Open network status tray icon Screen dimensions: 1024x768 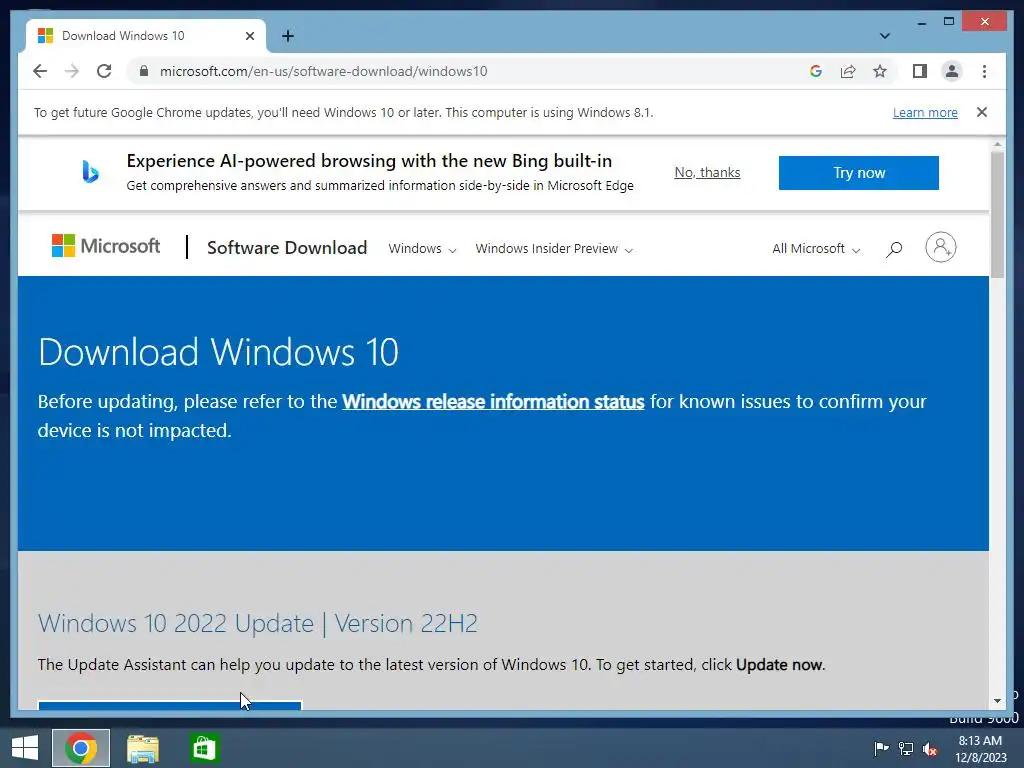906,748
